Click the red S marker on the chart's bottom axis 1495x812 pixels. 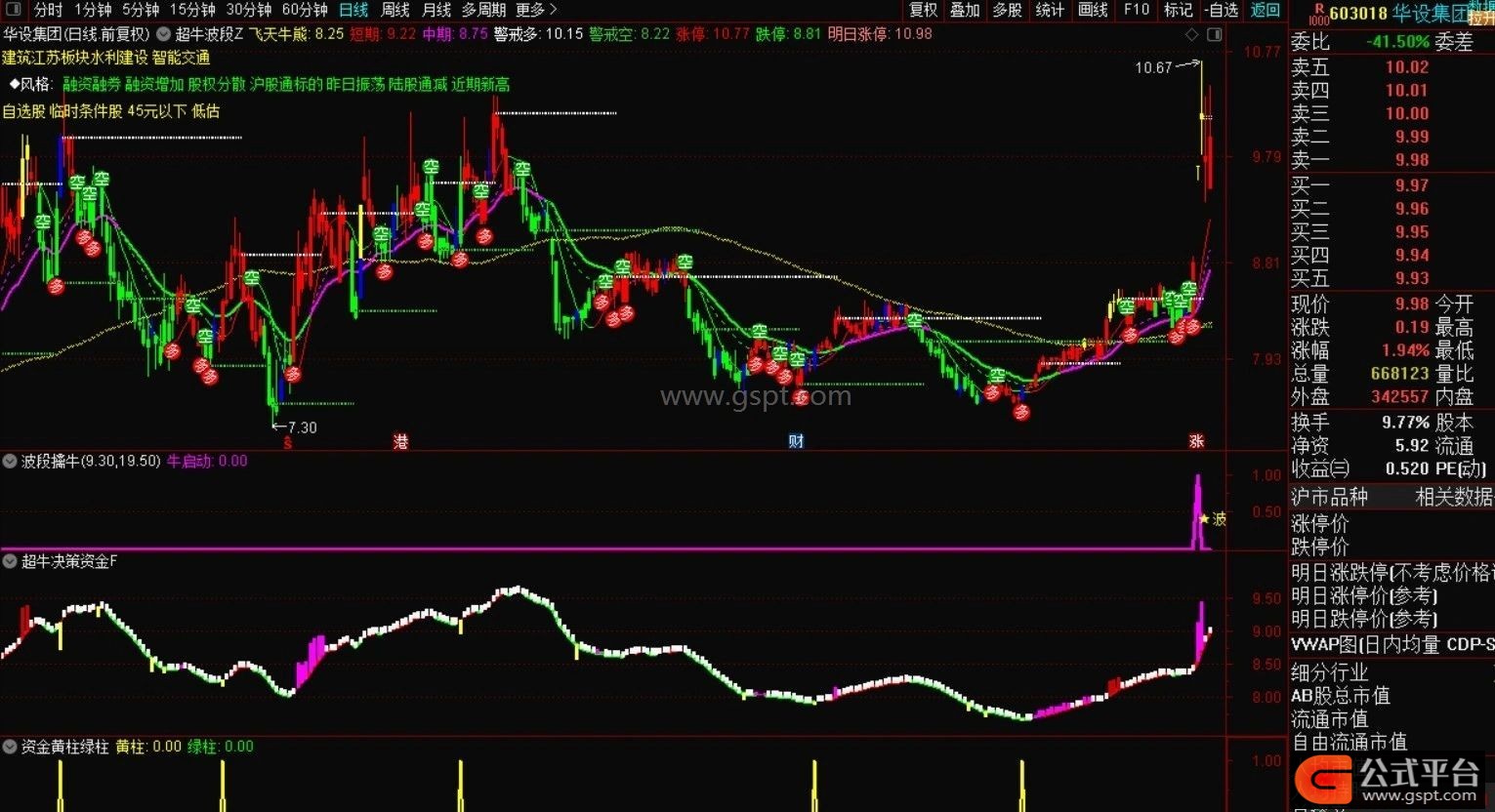point(287,443)
